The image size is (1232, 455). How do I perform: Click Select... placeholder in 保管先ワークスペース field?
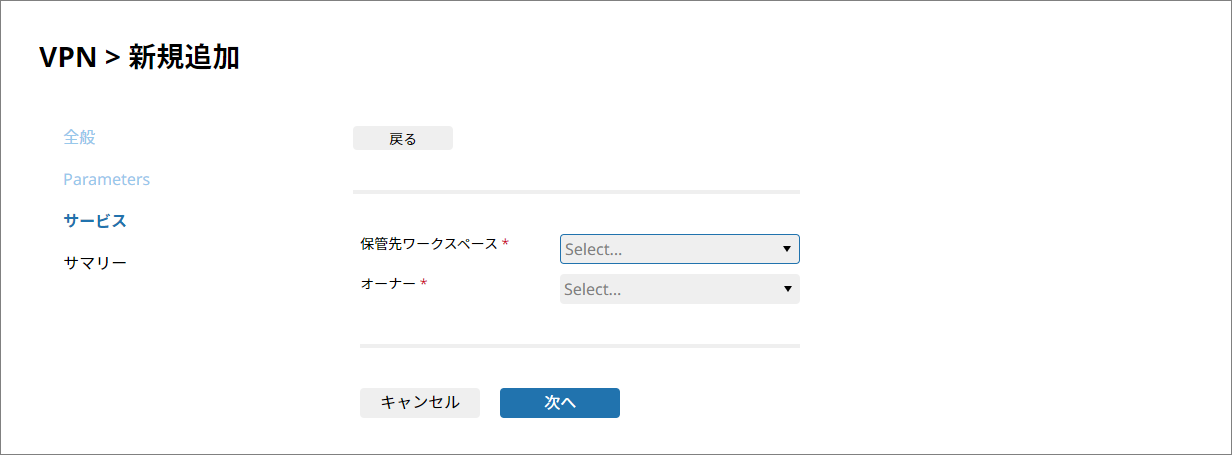pos(594,250)
